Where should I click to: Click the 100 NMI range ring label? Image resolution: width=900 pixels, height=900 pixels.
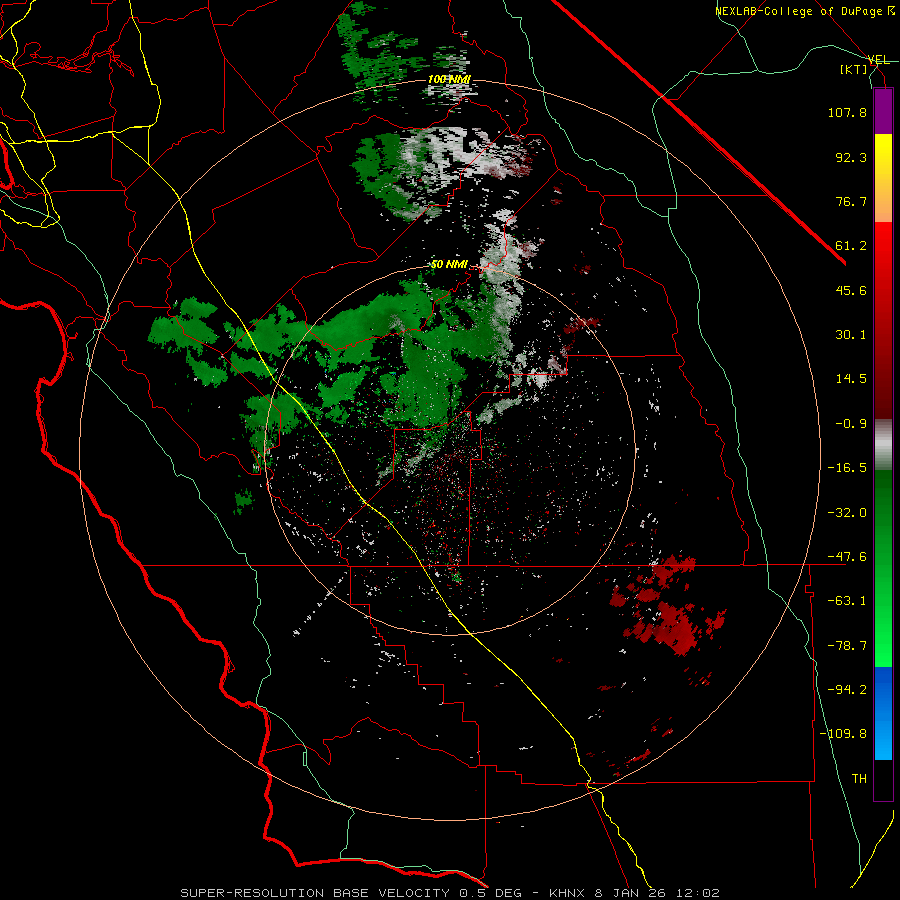coord(449,79)
